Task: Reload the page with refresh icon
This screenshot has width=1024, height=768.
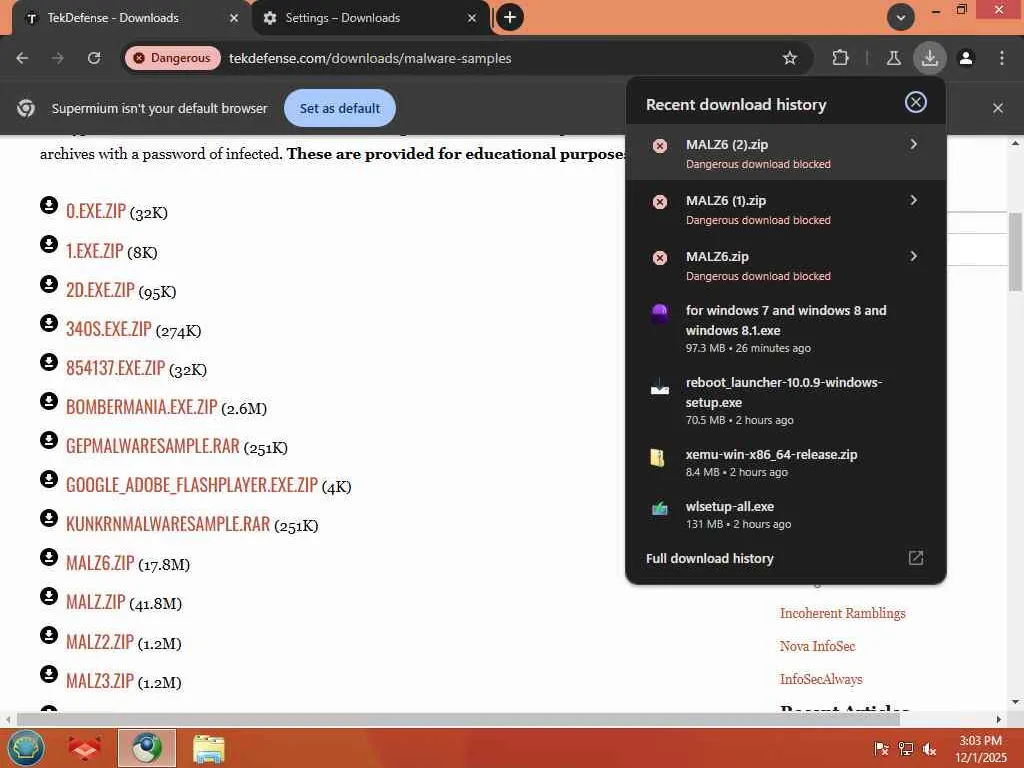Action: coord(94,58)
